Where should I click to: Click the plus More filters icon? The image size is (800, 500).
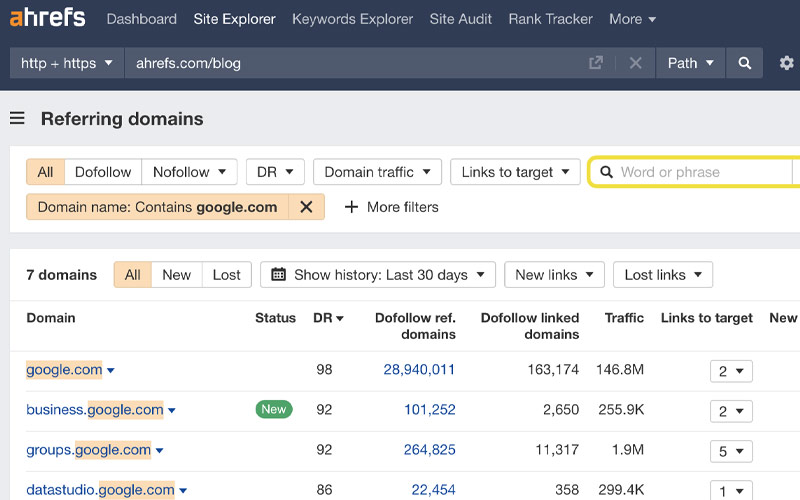click(x=351, y=207)
